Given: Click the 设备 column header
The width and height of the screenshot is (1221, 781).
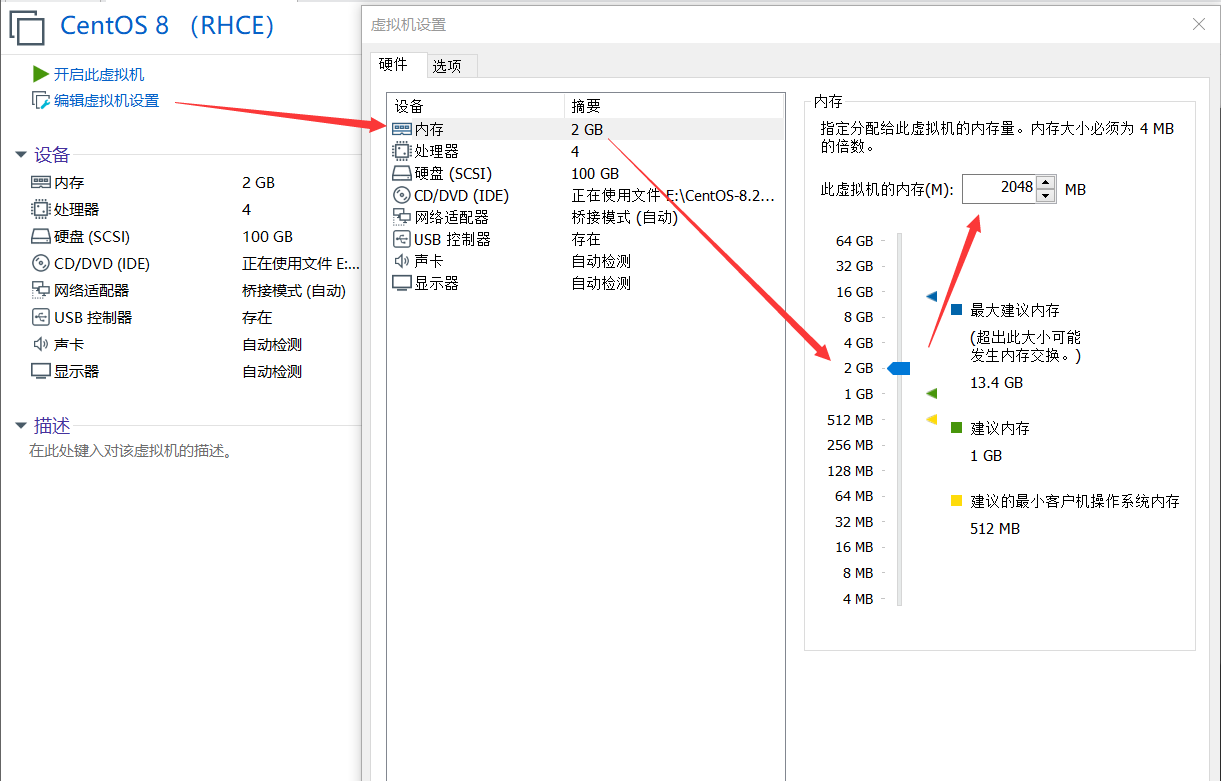Looking at the screenshot, I should 476,106.
